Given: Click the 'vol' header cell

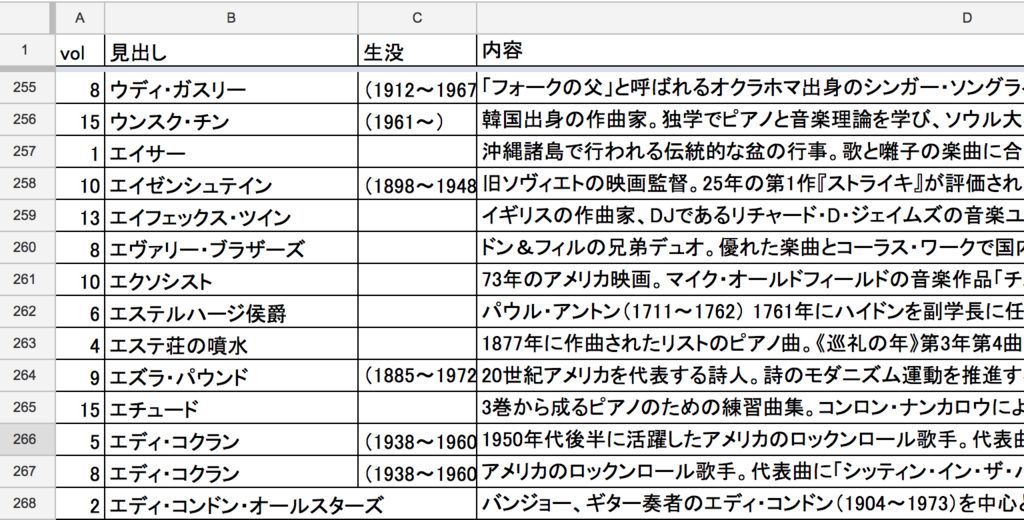Looking at the screenshot, I should pyautogui.click(x=80, y=50).
